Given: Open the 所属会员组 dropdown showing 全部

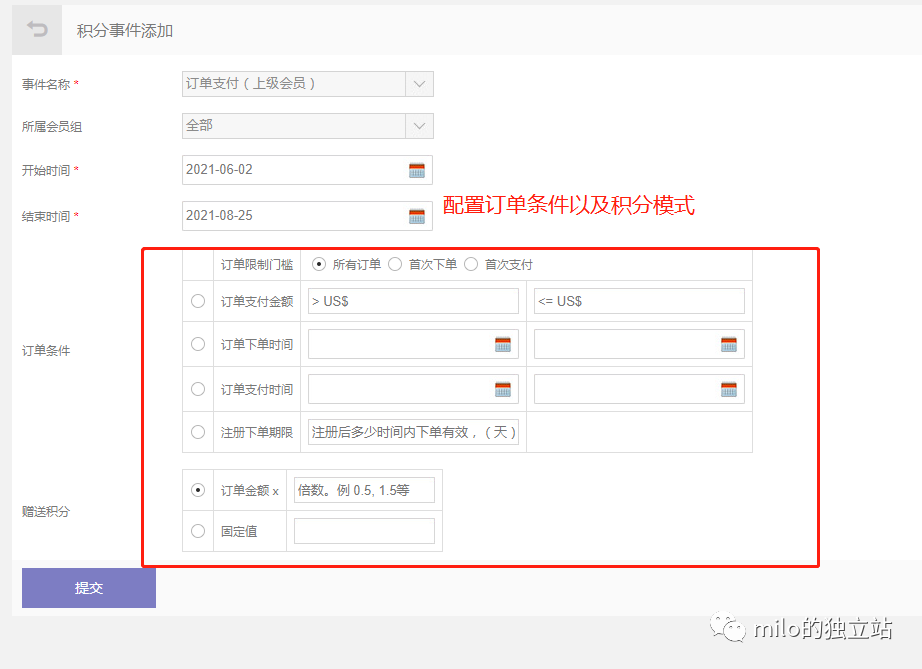Looking at the screenshot, I should click(x=420, y=126).
